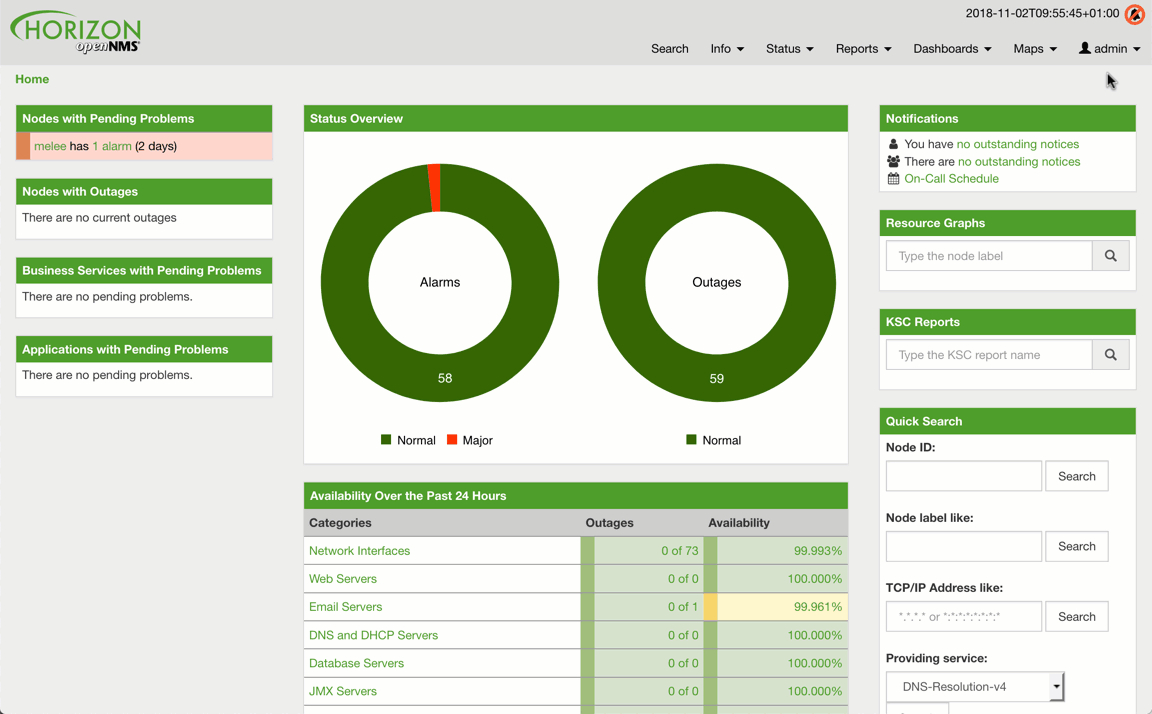Click the notification bell icon beside timestamp
1152x714 pixels.
[1134, 14]
